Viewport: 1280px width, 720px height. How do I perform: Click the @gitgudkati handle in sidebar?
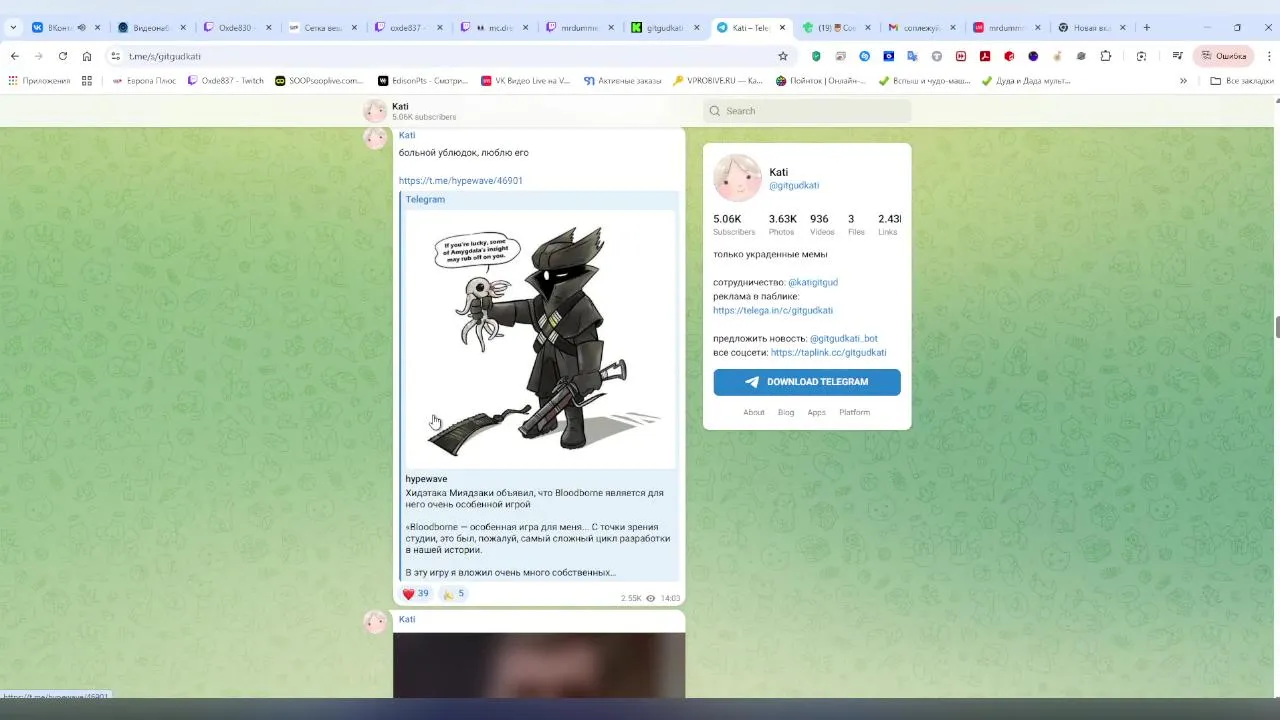[794, 186]
